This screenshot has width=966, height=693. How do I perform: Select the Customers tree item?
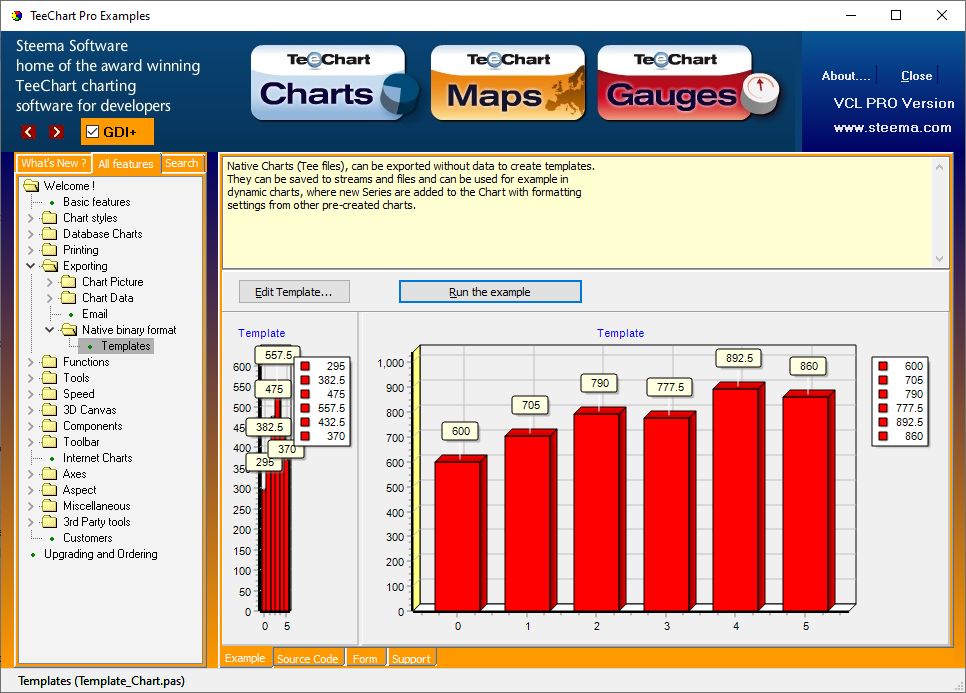[87, 538]
